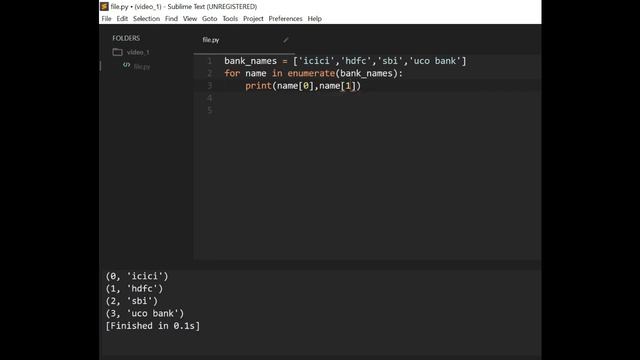Click name[1] in the print statement
The image size is (640, 360).
(338, 86)
